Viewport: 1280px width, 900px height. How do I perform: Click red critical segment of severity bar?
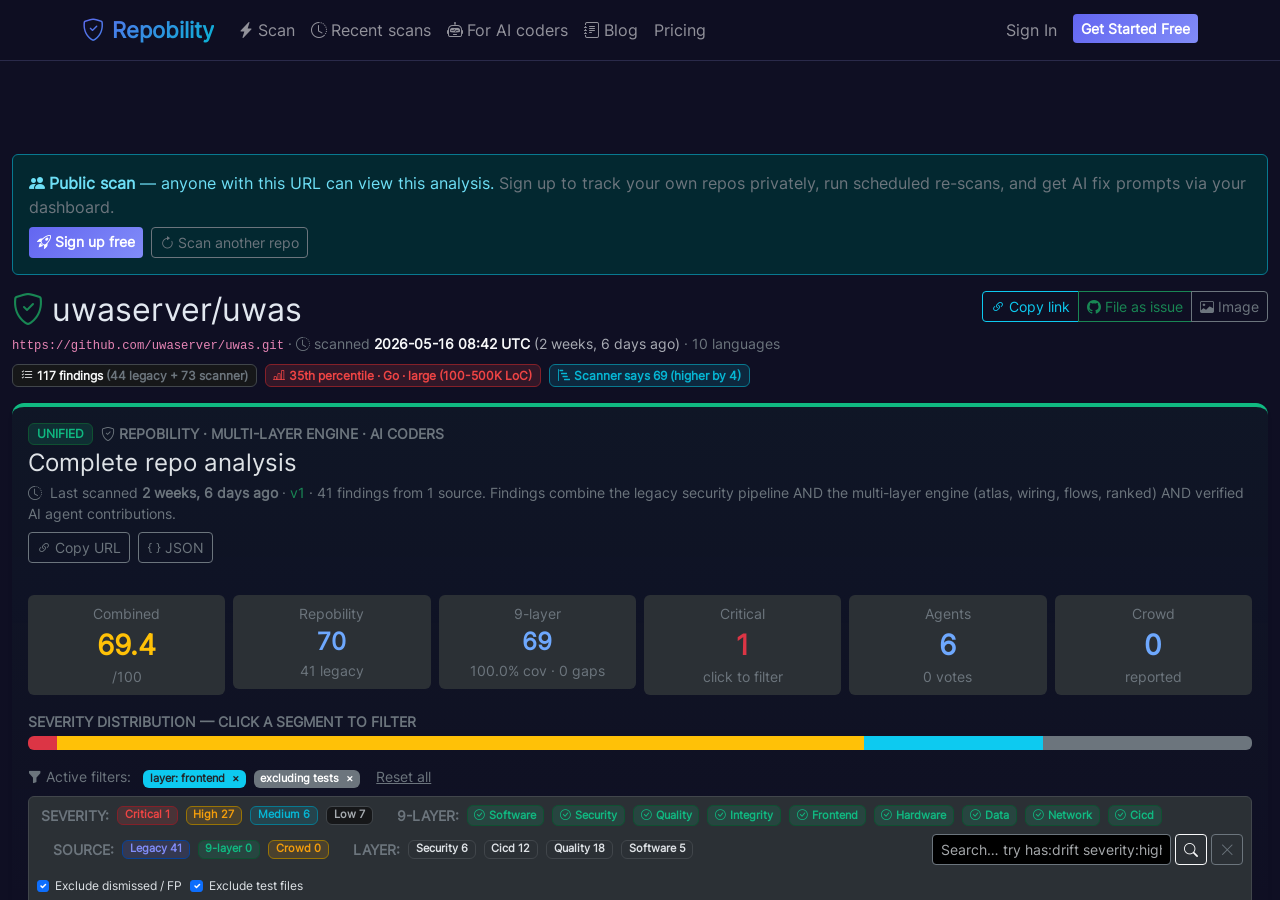click(42, 743)
